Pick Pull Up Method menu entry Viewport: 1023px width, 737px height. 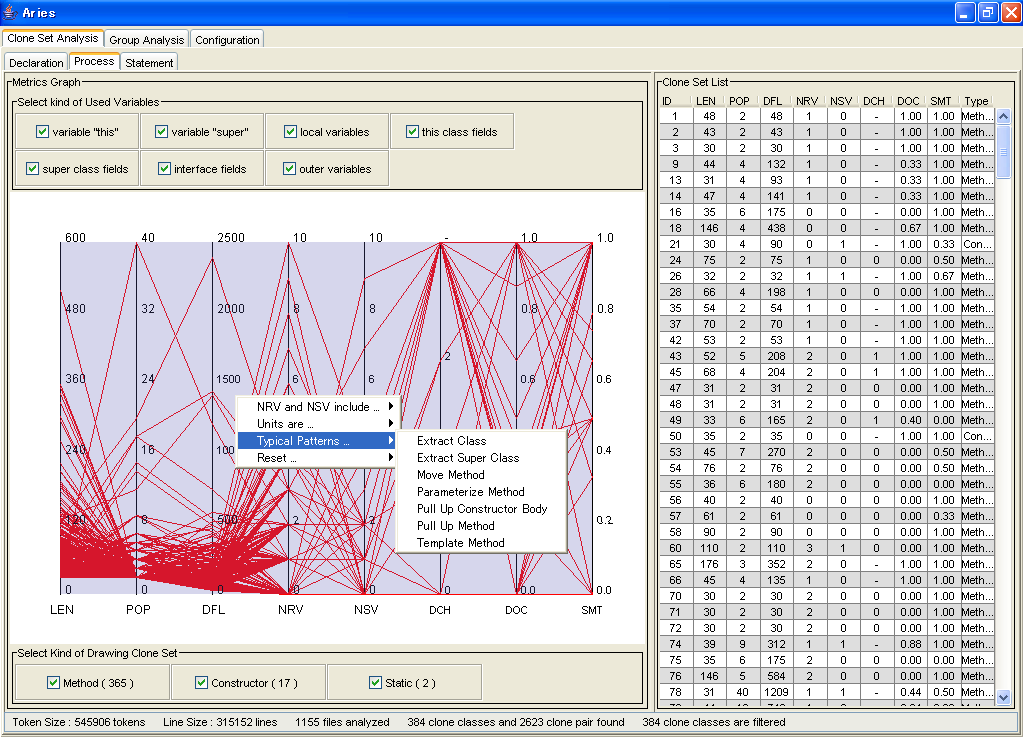(456, 526)
